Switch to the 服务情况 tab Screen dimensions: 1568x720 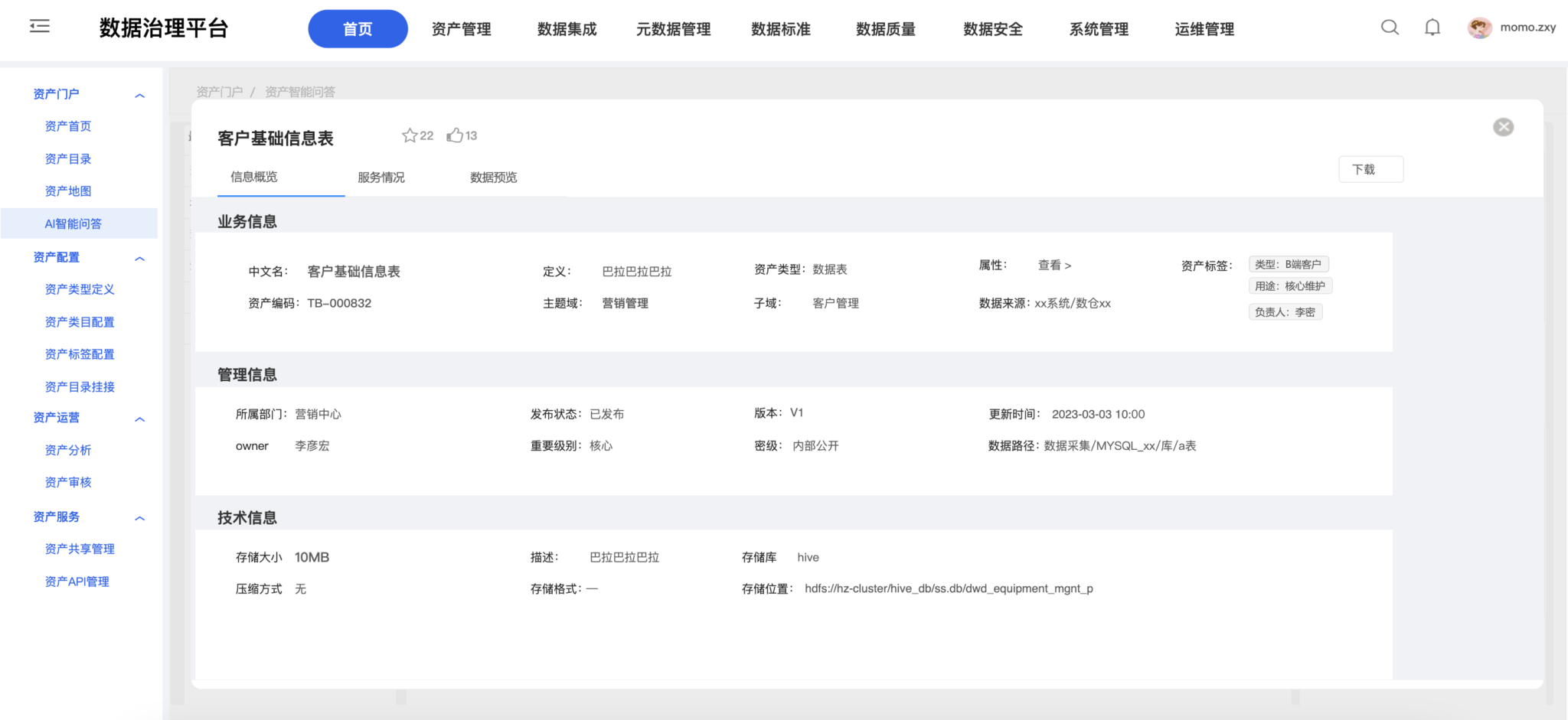tap(381, 177)
